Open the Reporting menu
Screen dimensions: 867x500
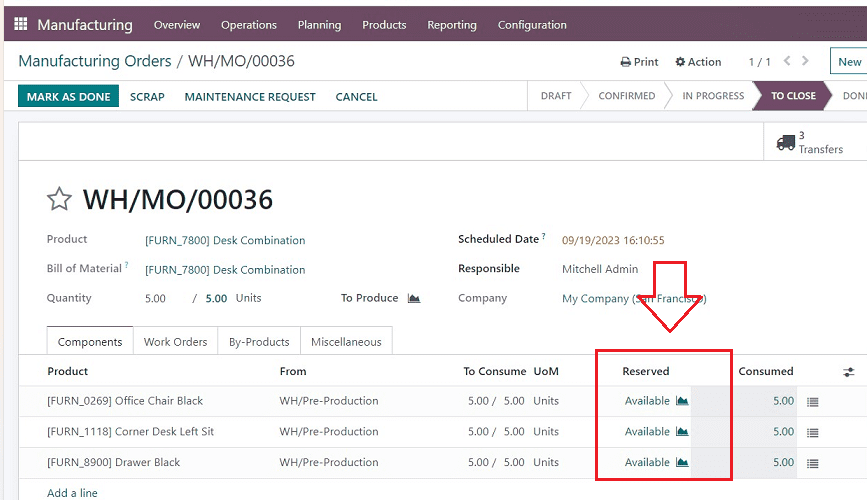tap(452, 25)
